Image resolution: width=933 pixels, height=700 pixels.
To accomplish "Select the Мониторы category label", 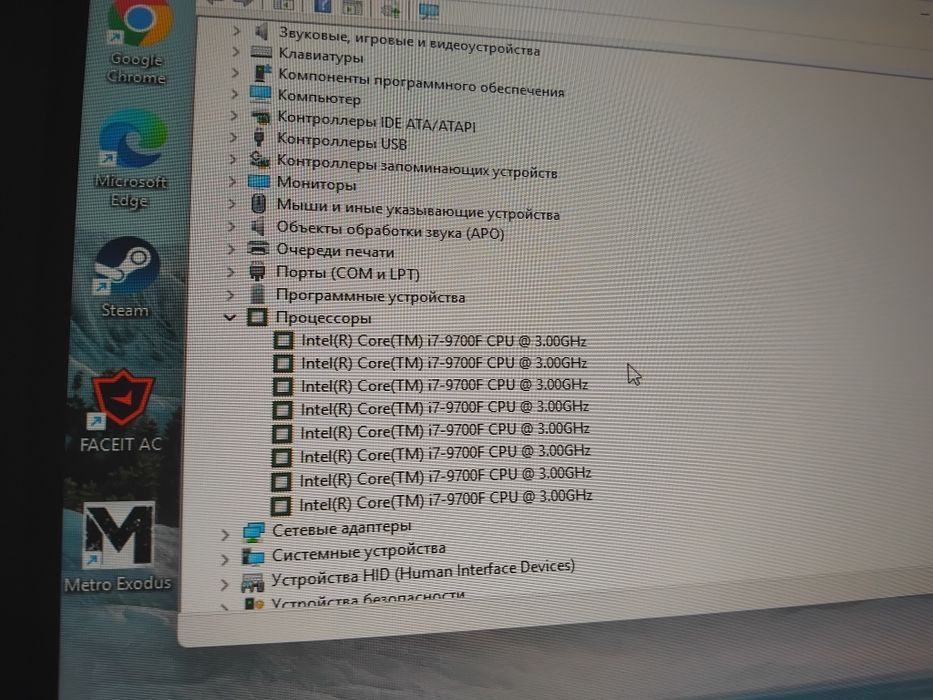I will [317, 183].
